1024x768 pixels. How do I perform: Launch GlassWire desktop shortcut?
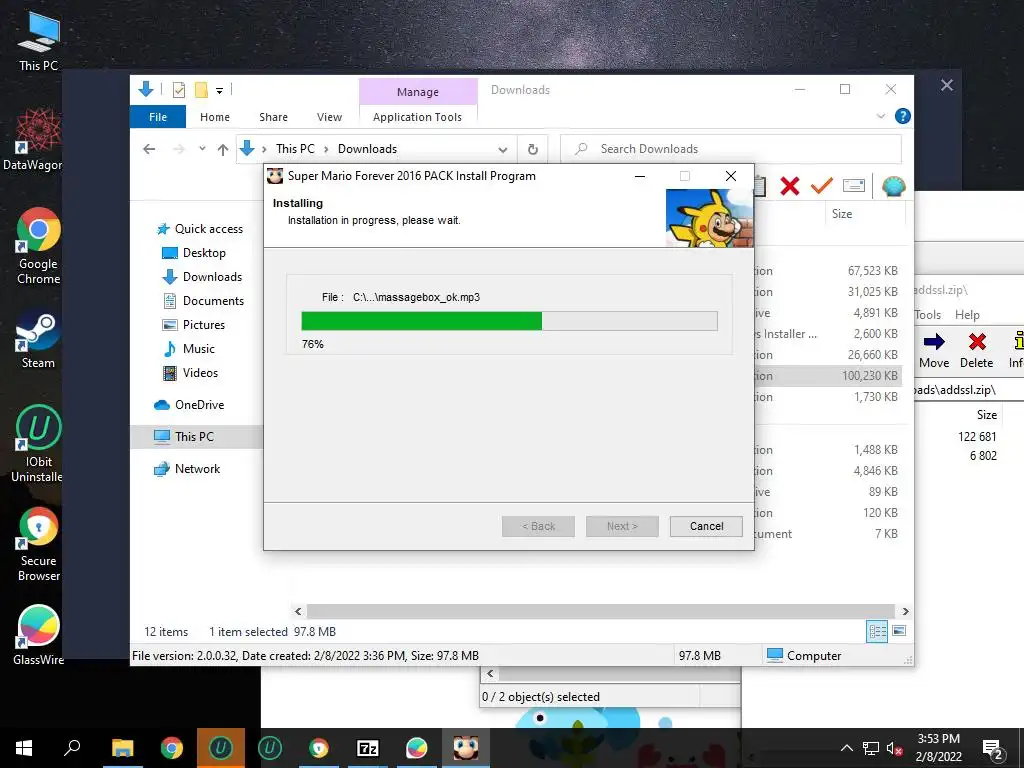(39, 635)
